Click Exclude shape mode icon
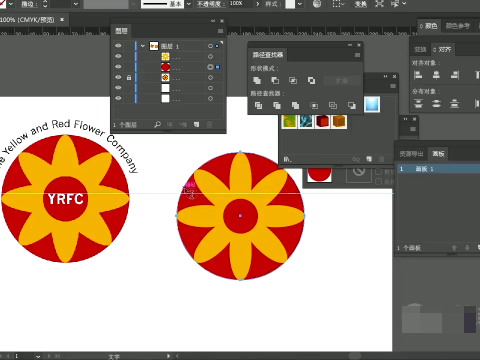 click(x=311, y=80)
